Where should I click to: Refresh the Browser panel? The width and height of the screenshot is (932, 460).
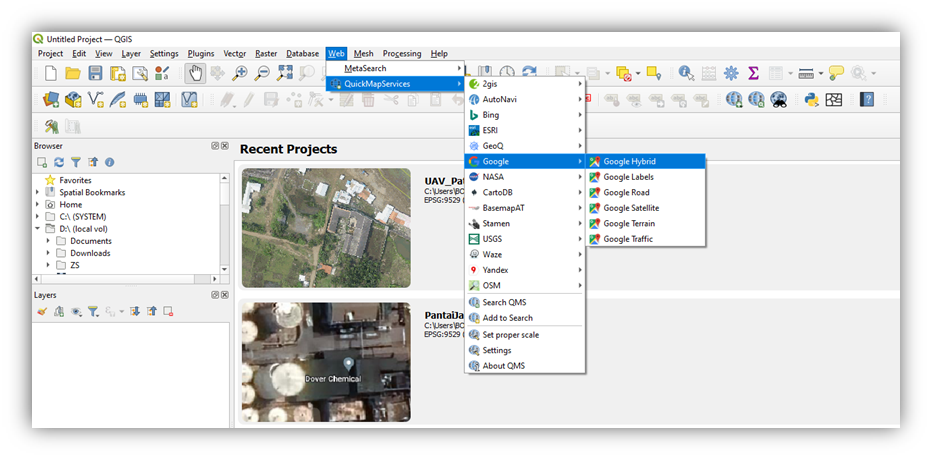[58, 162]
